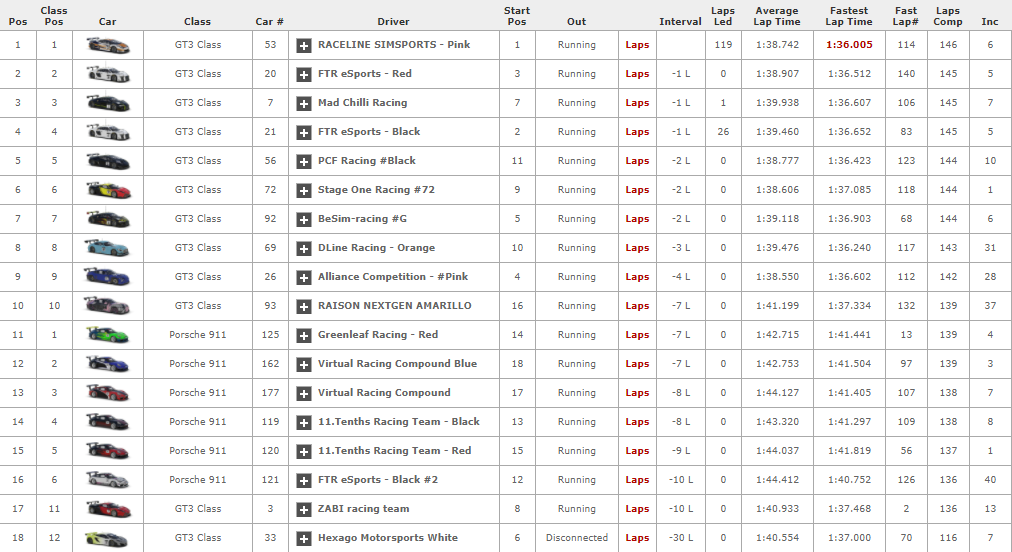Screen dimensions: 1012x552
Task: Select DLine Racing - Orange car thumbnail
Action: click(107, 248)
